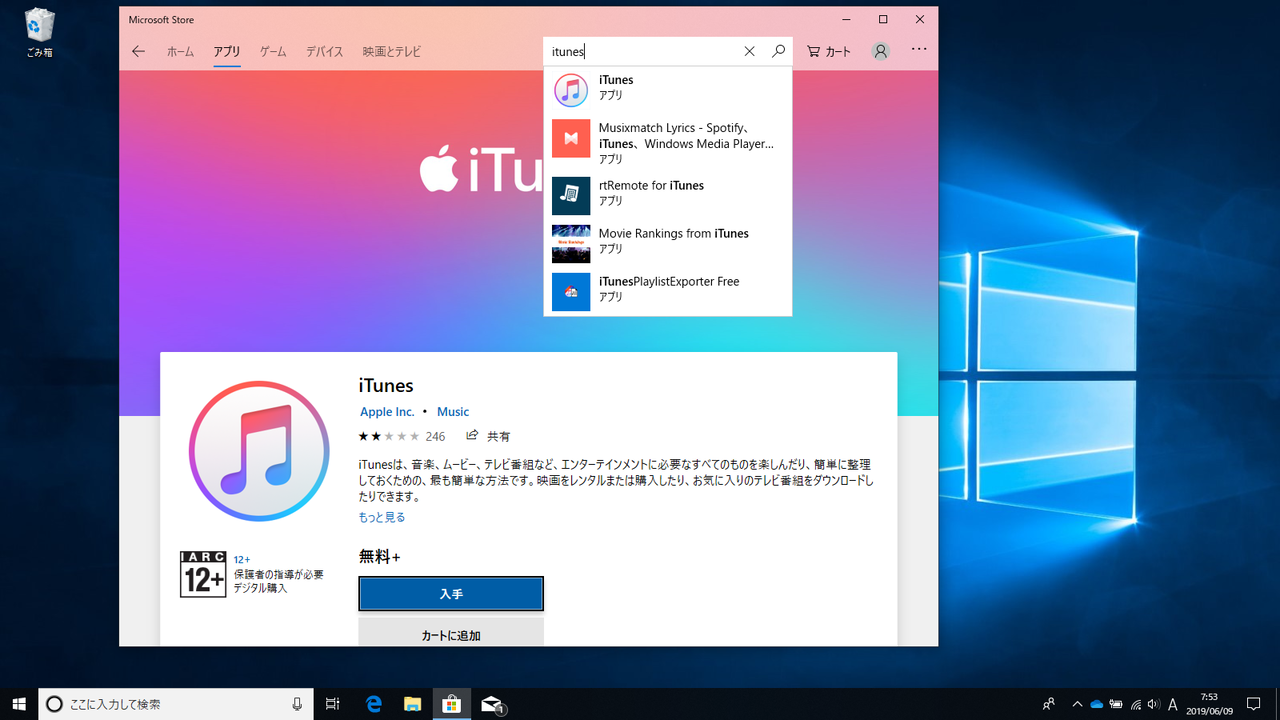The width and height of the screenshot is (1280, 720).
Task: Click the IARC 12+ rating badge
Action: click(203, 574)
